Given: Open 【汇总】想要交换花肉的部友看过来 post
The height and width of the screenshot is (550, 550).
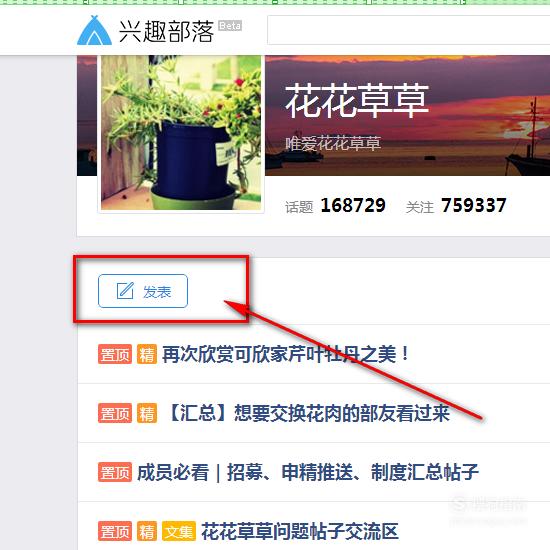Looking at the screenshot, I should 307,413.
